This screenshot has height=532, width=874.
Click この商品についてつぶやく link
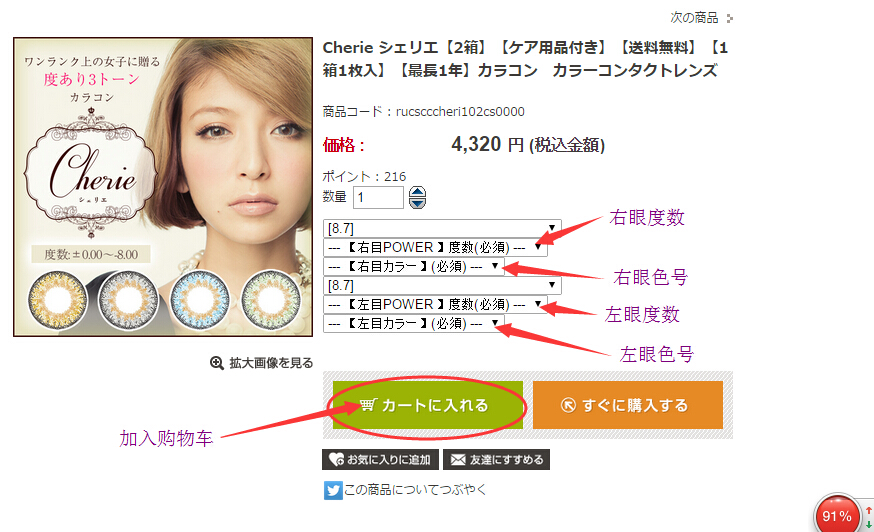415,490
